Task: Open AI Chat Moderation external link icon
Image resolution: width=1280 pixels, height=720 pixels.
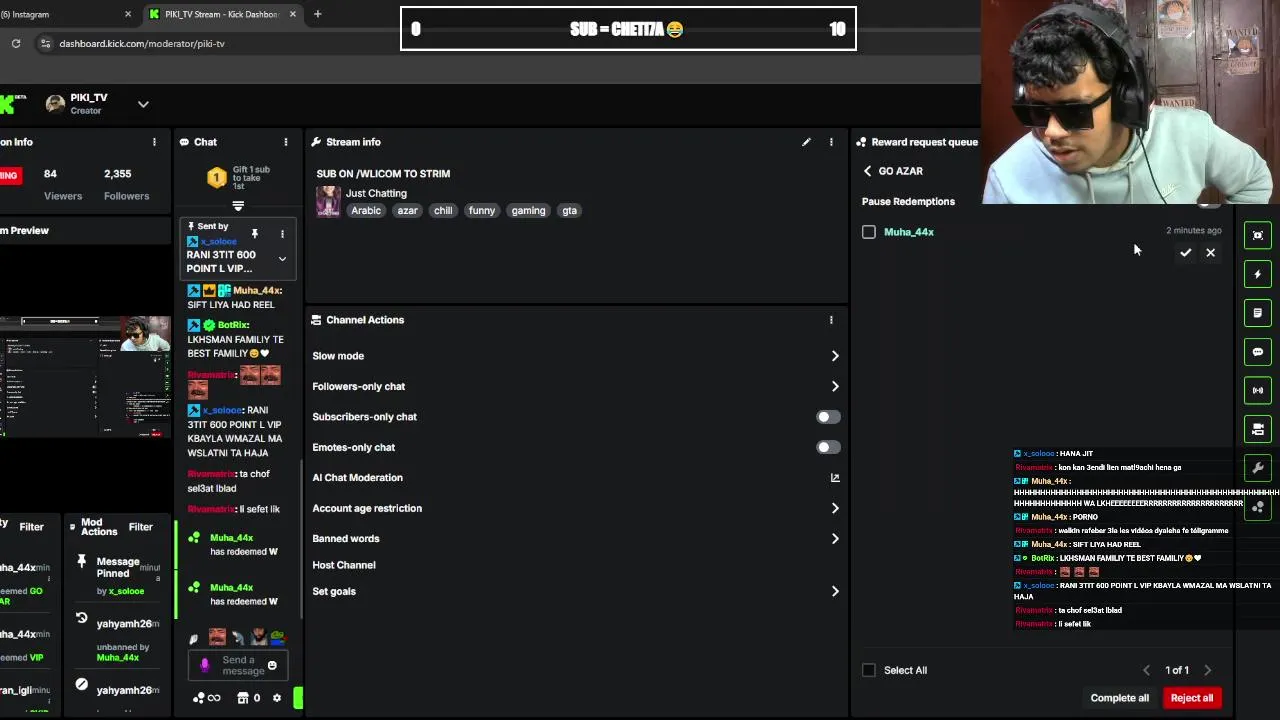Action: coord(835,478)
